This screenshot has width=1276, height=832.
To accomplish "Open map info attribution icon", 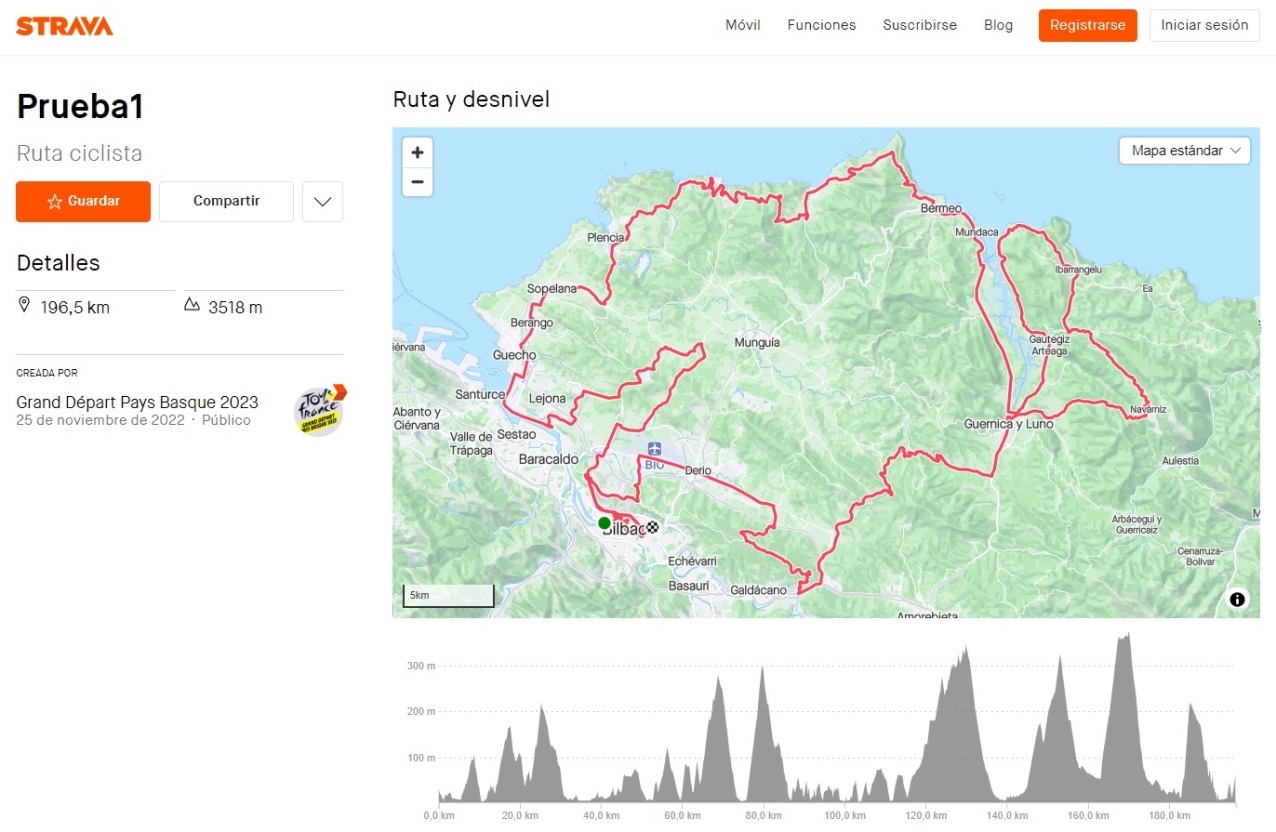I will point(1237,599).
